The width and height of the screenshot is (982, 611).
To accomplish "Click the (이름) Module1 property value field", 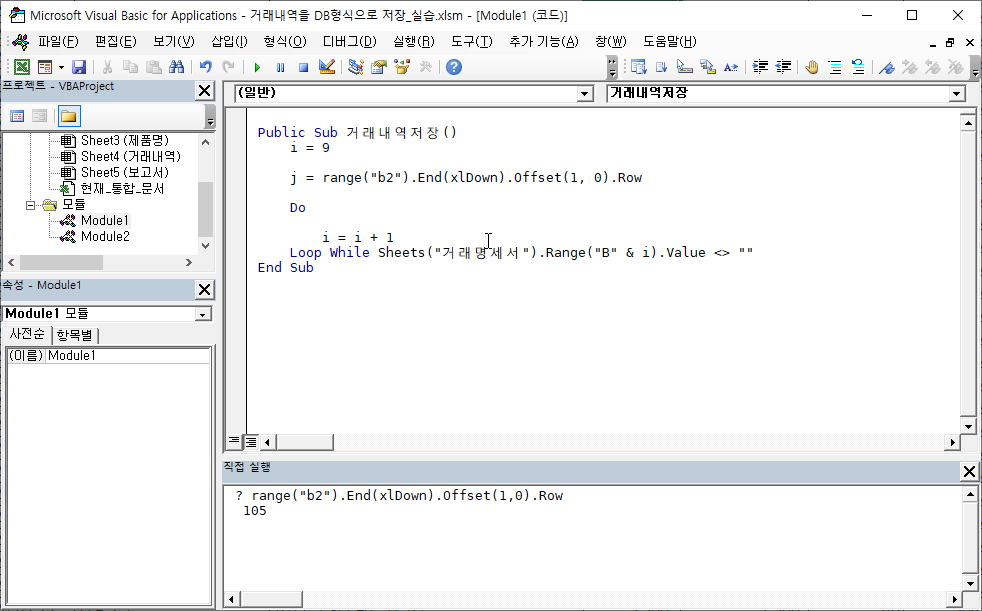I will click(x=128, y=356).
